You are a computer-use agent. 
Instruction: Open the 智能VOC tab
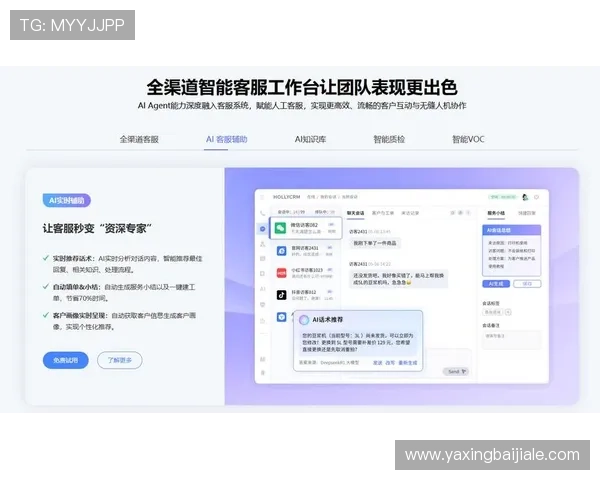(x=468, y=139)
